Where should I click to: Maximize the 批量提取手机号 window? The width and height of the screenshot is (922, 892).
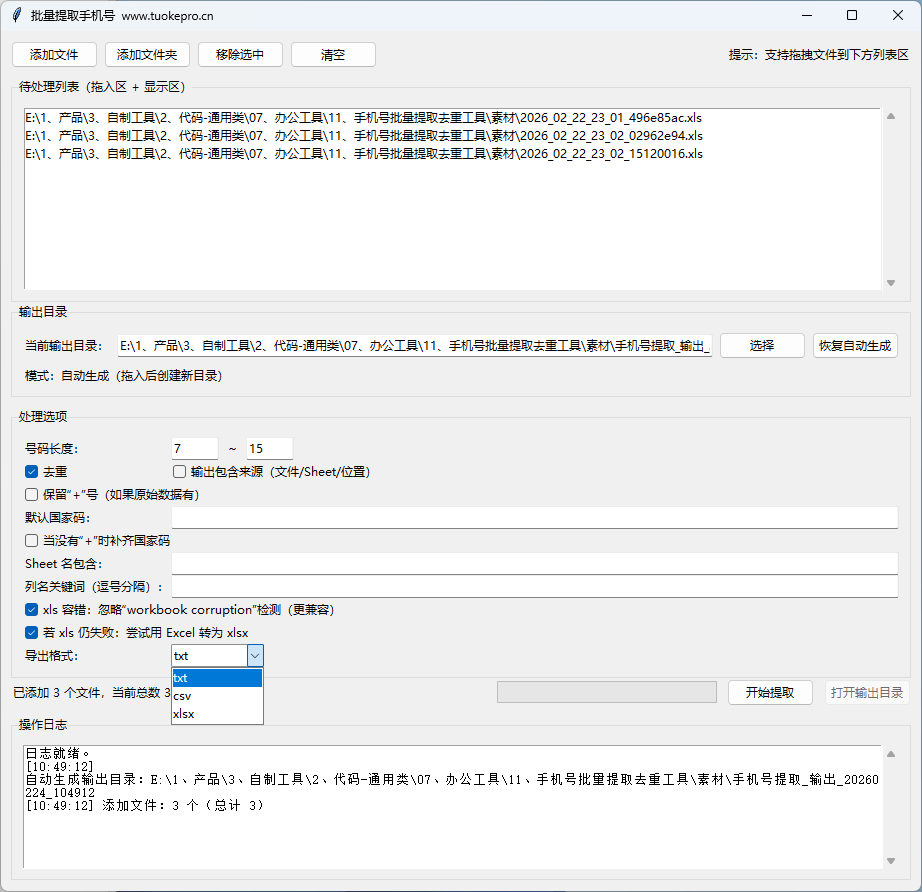click(852, 15)
